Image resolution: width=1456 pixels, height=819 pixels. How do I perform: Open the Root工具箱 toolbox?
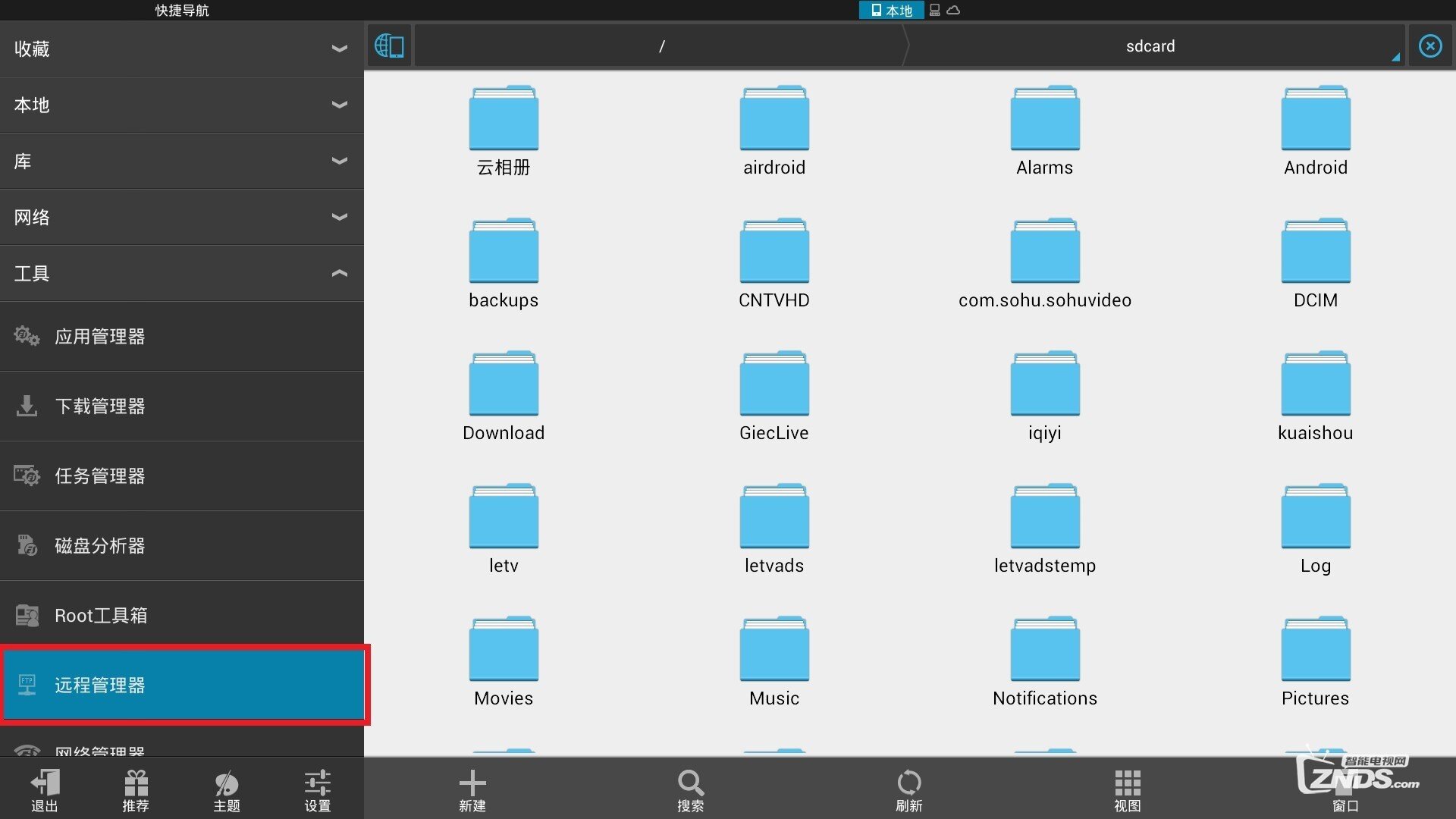pyautogui.click(x=182, y=616)
